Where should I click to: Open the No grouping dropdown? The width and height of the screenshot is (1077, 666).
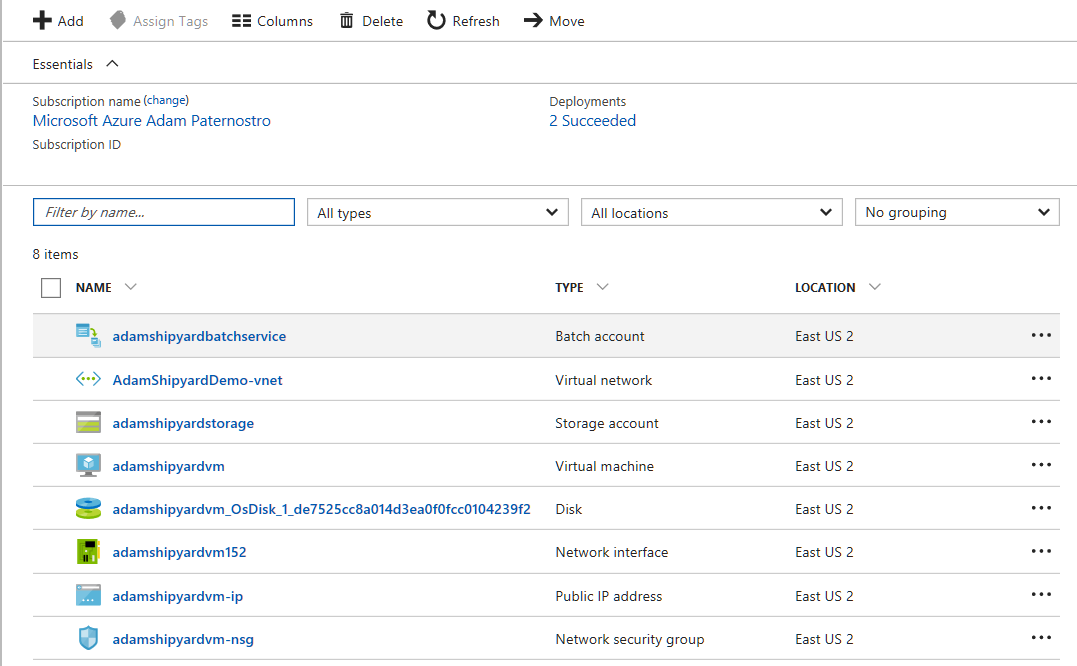957,212
